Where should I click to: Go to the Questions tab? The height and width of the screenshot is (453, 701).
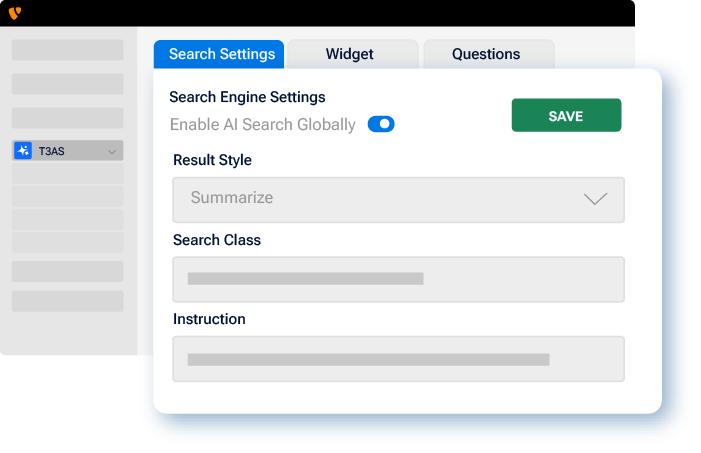(486, 54)
